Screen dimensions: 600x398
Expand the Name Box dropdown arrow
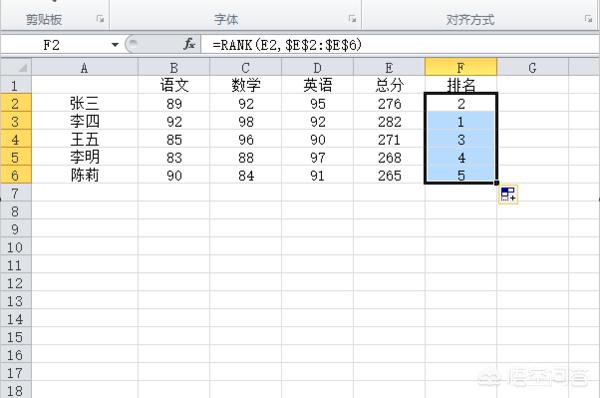[x=115, y=45]
